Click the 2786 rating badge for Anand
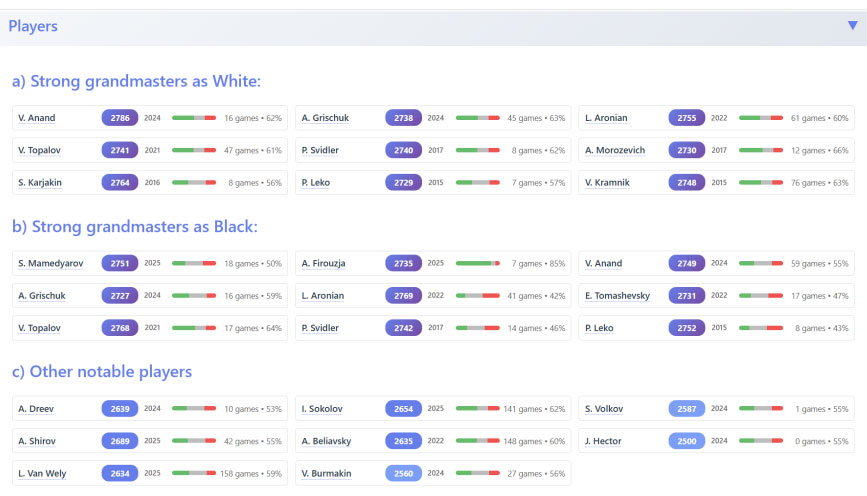The height and width of the screenshot is (496, 867). click(x=120, y=118)
